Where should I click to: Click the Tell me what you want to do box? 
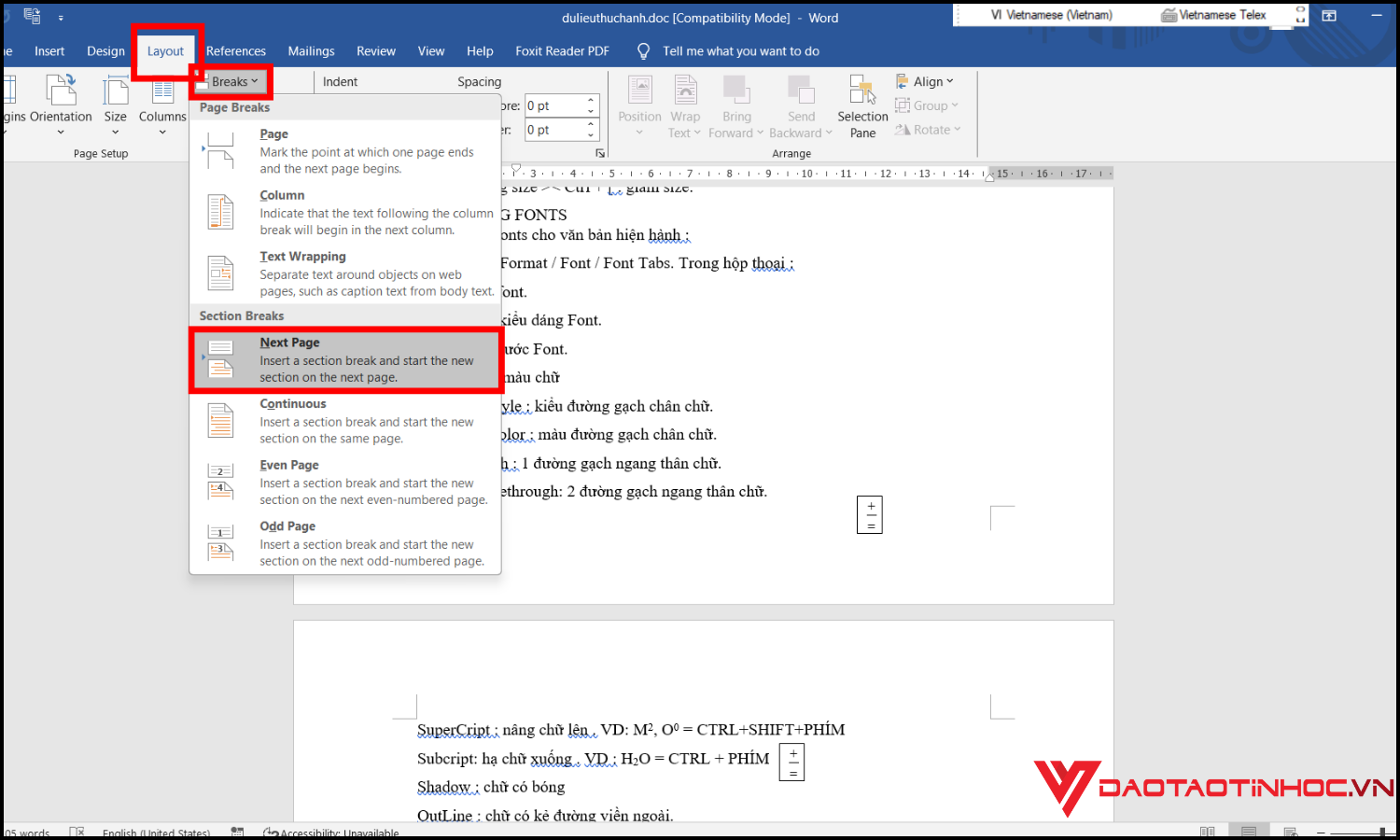(x=741, y=51)
